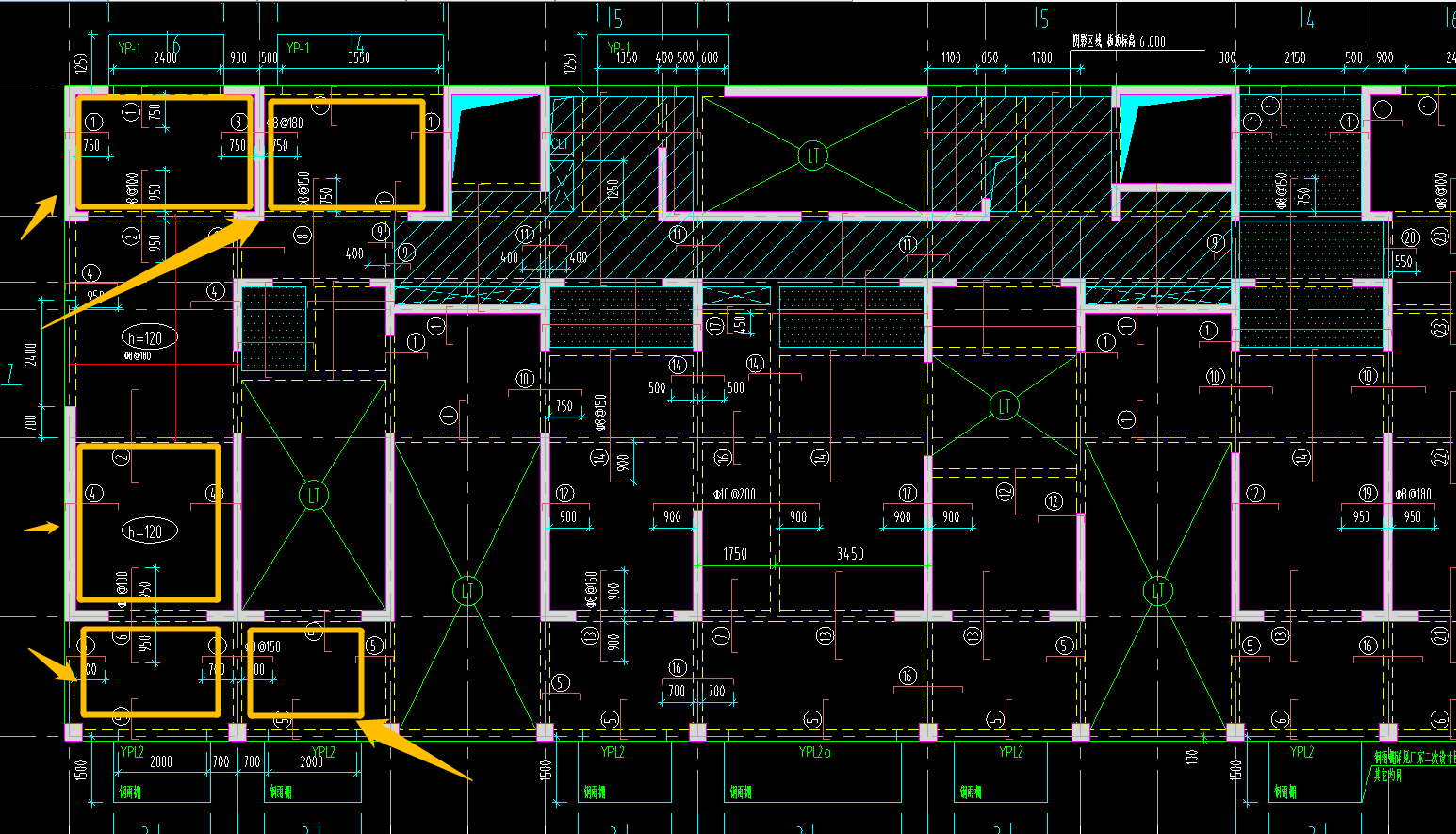Select the 2150 dimension text
1456x834 pixels.
pos(1296,57)
